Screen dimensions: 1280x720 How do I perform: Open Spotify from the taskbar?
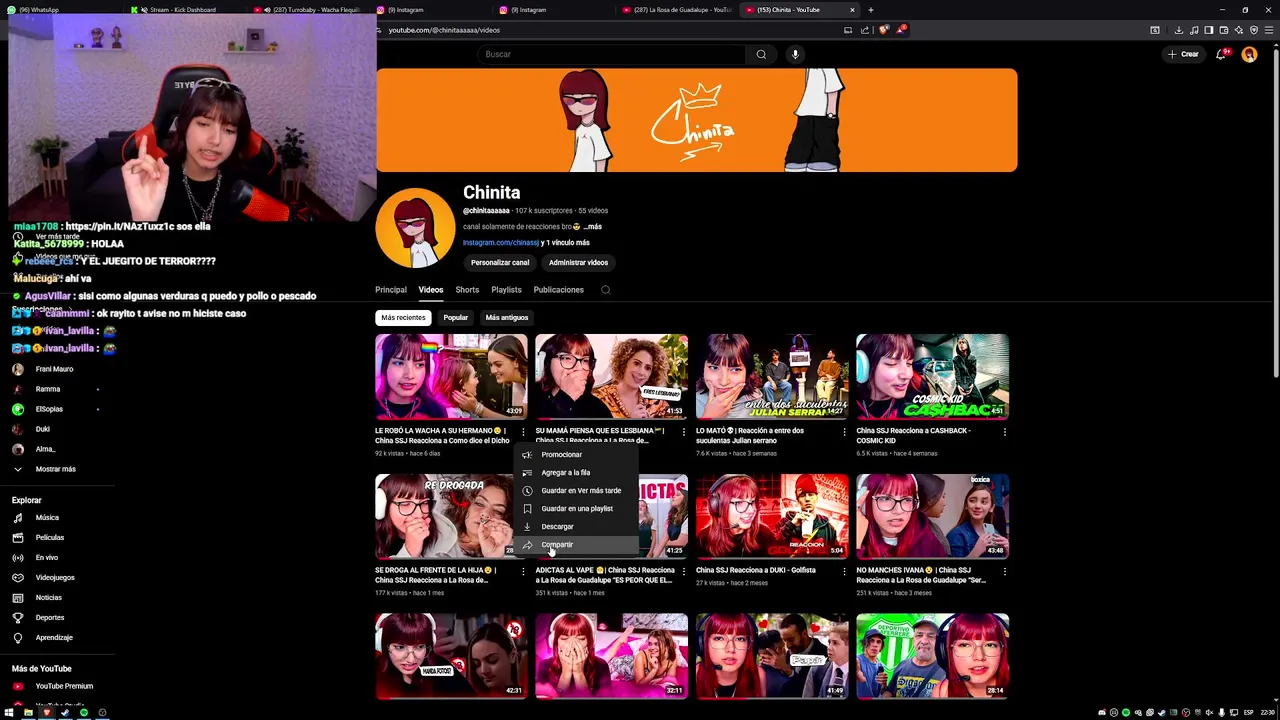click(84, 713)
